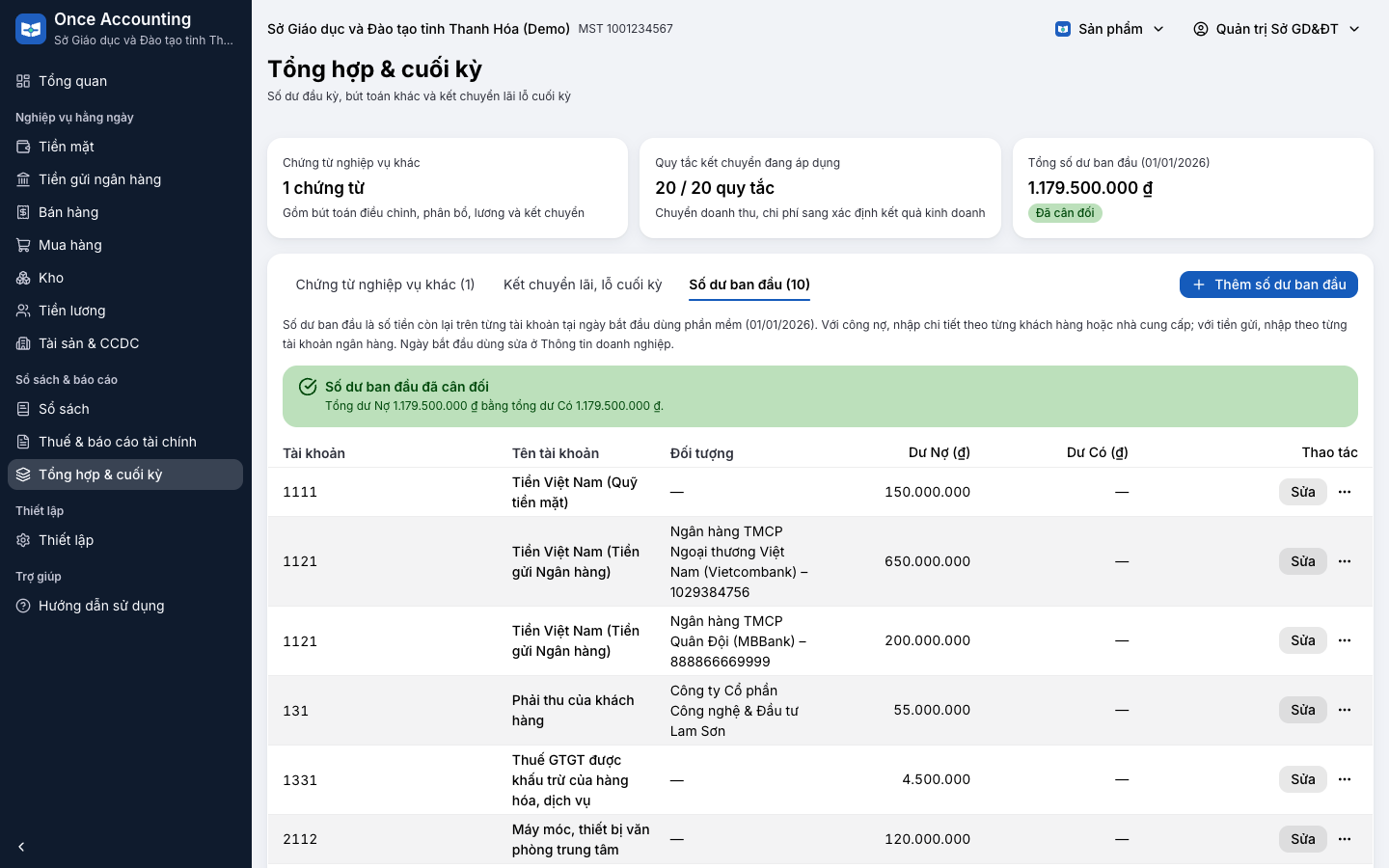Expand the Sản phẩm dropdown

1110,29
